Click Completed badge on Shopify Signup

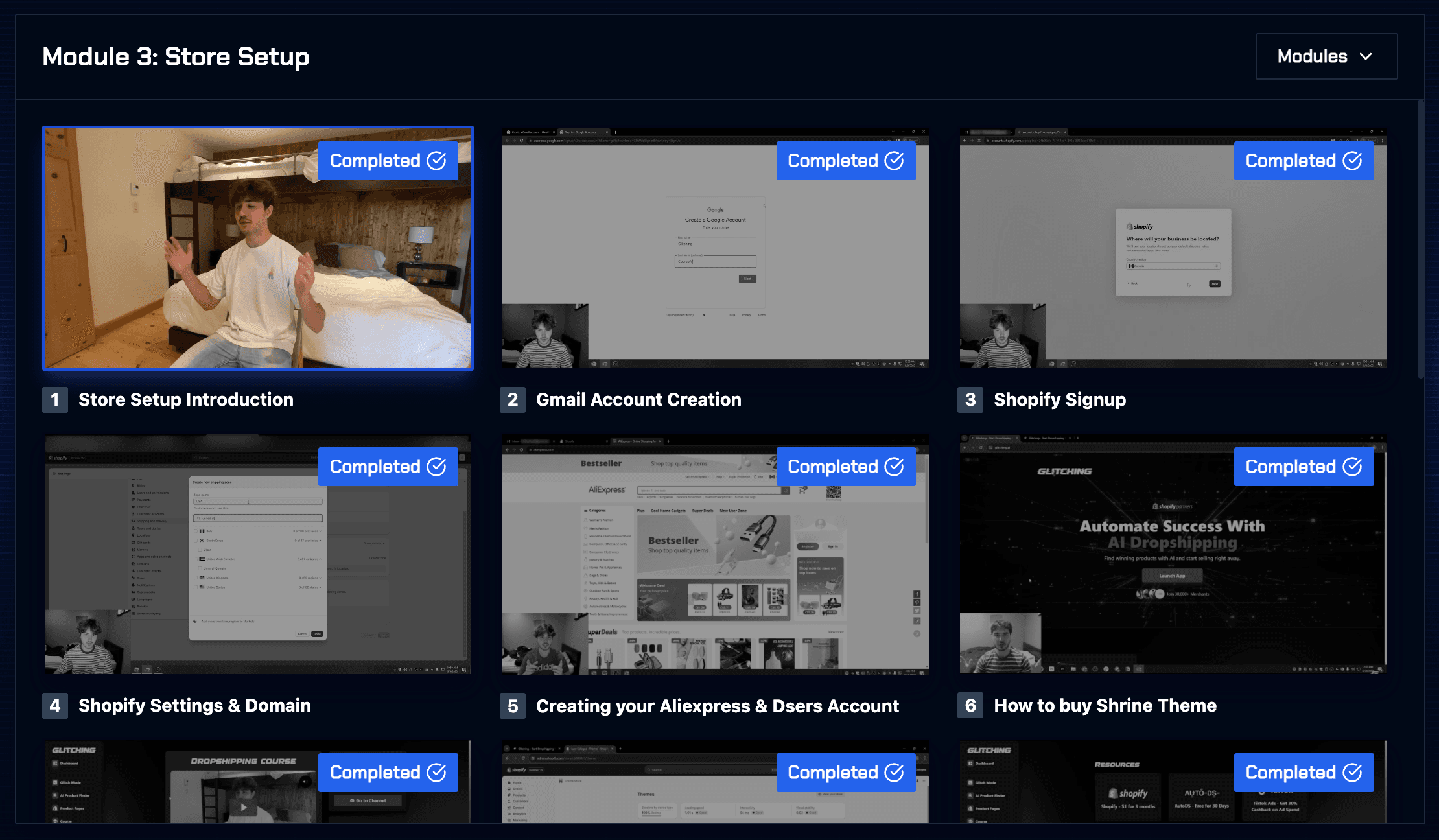(x=1304, y=161)
